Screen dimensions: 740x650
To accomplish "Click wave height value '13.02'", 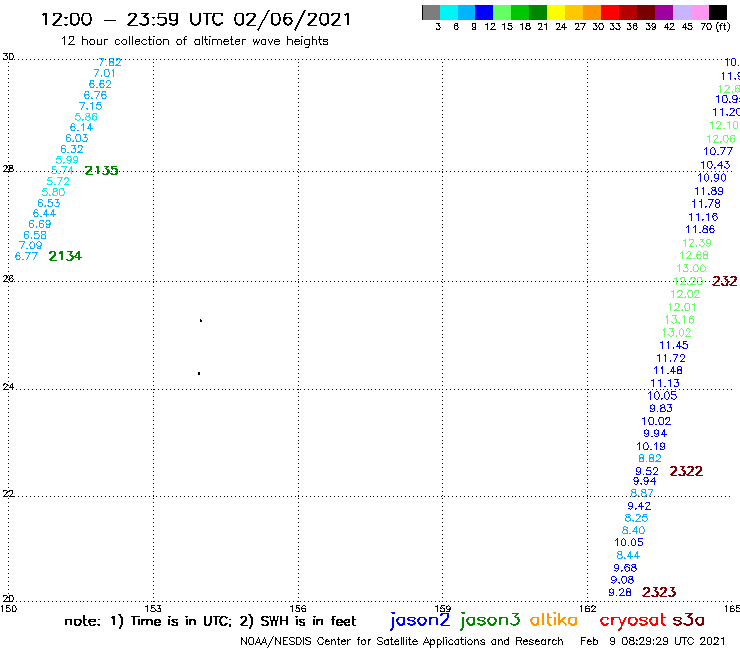I will pos(677,332).
